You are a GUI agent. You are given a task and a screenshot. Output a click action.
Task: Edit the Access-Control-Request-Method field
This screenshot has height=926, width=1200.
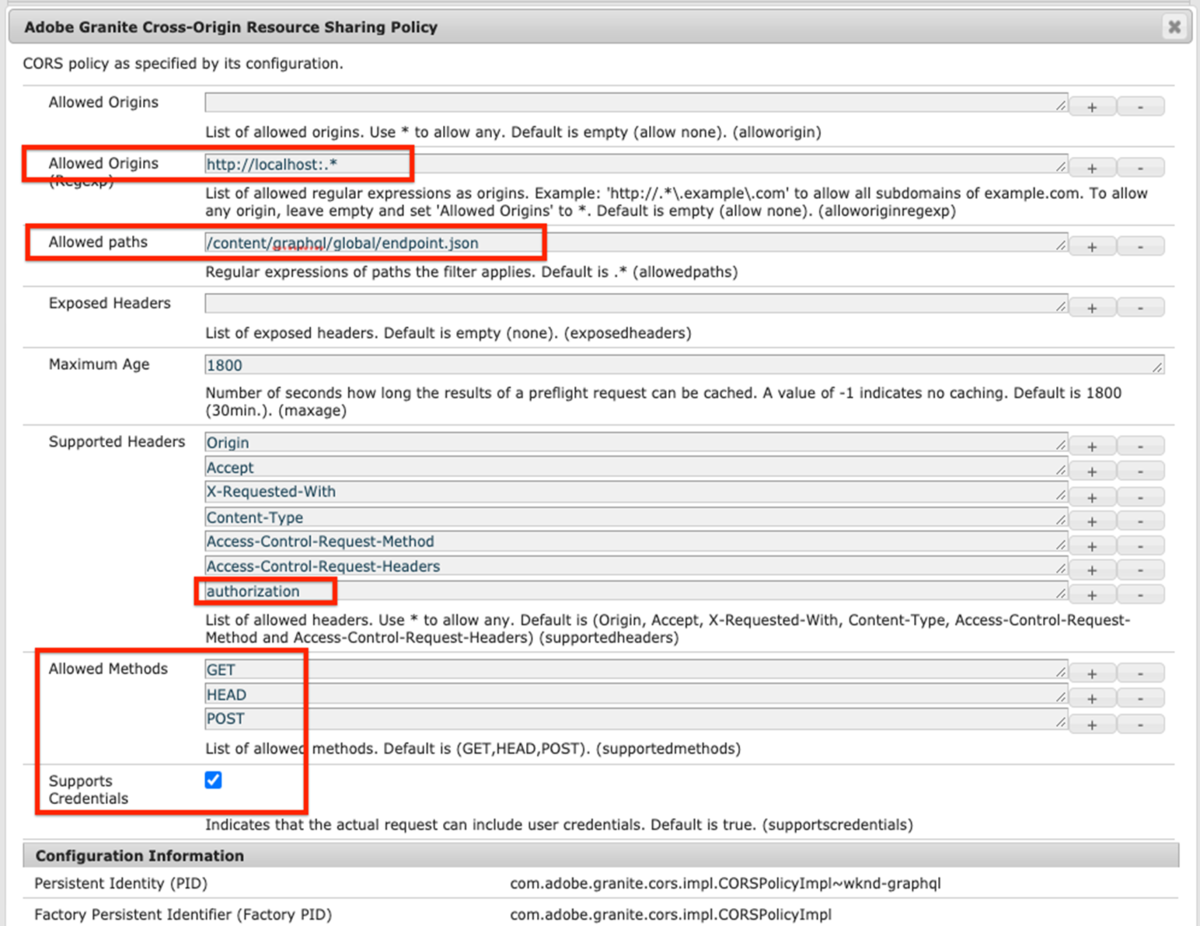point(636,541)
